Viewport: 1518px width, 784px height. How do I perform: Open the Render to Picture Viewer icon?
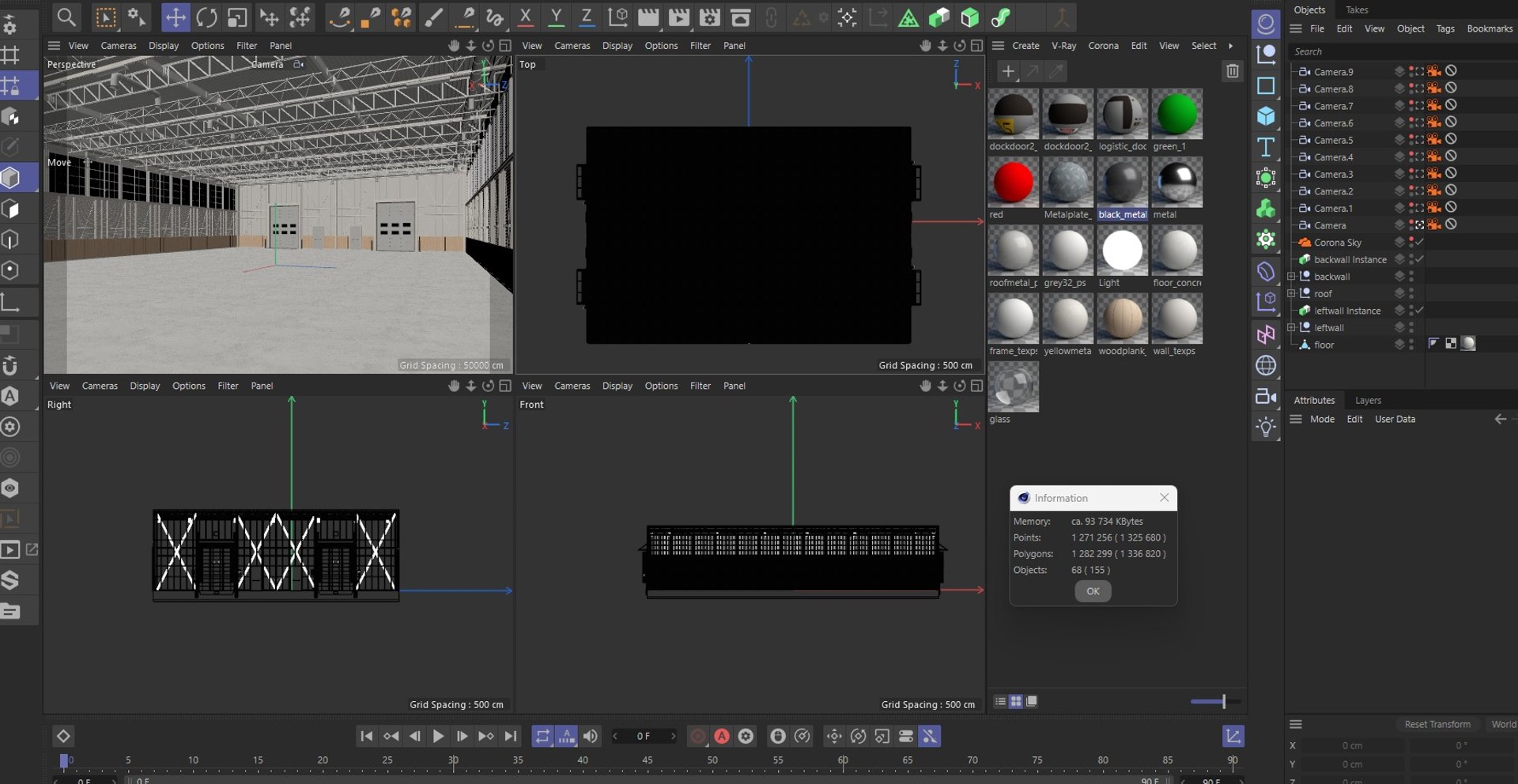[678, 17]
